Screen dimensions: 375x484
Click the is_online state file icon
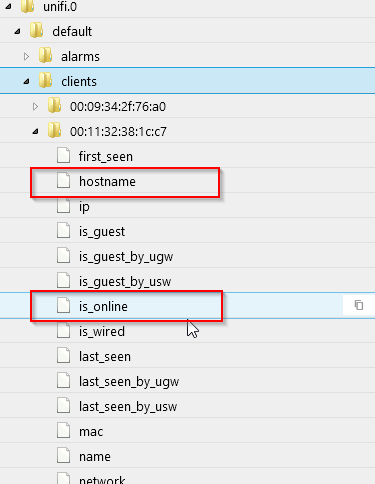pyautogui.click(x=63, y=306)
